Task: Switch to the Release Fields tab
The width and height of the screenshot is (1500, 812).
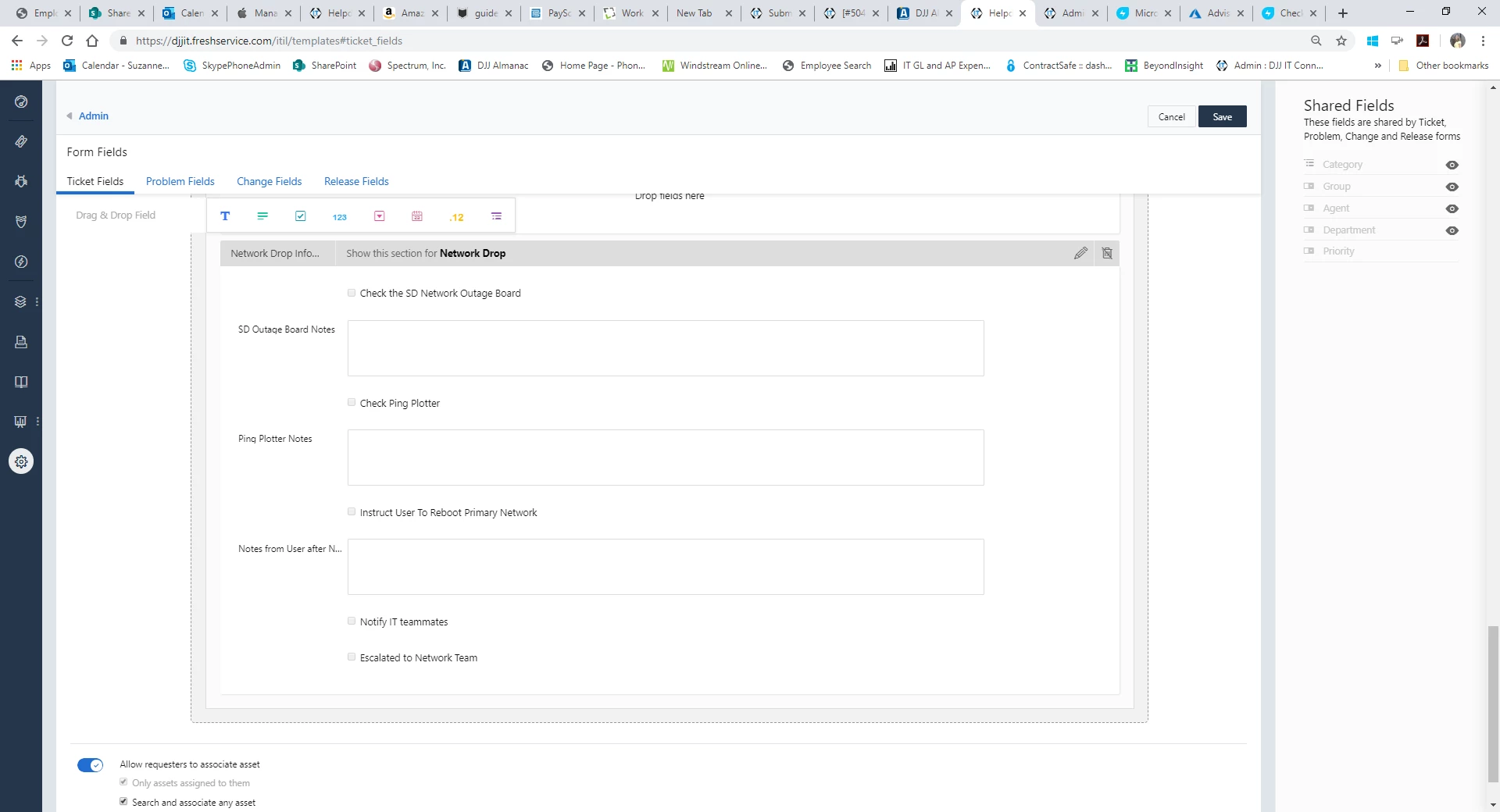Action: point(356,181)
